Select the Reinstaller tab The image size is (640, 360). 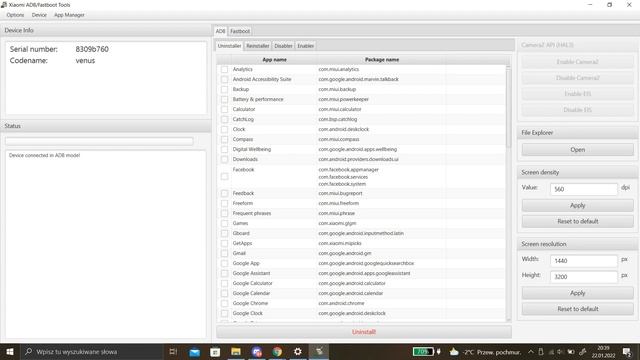click(x=258, y=46)
